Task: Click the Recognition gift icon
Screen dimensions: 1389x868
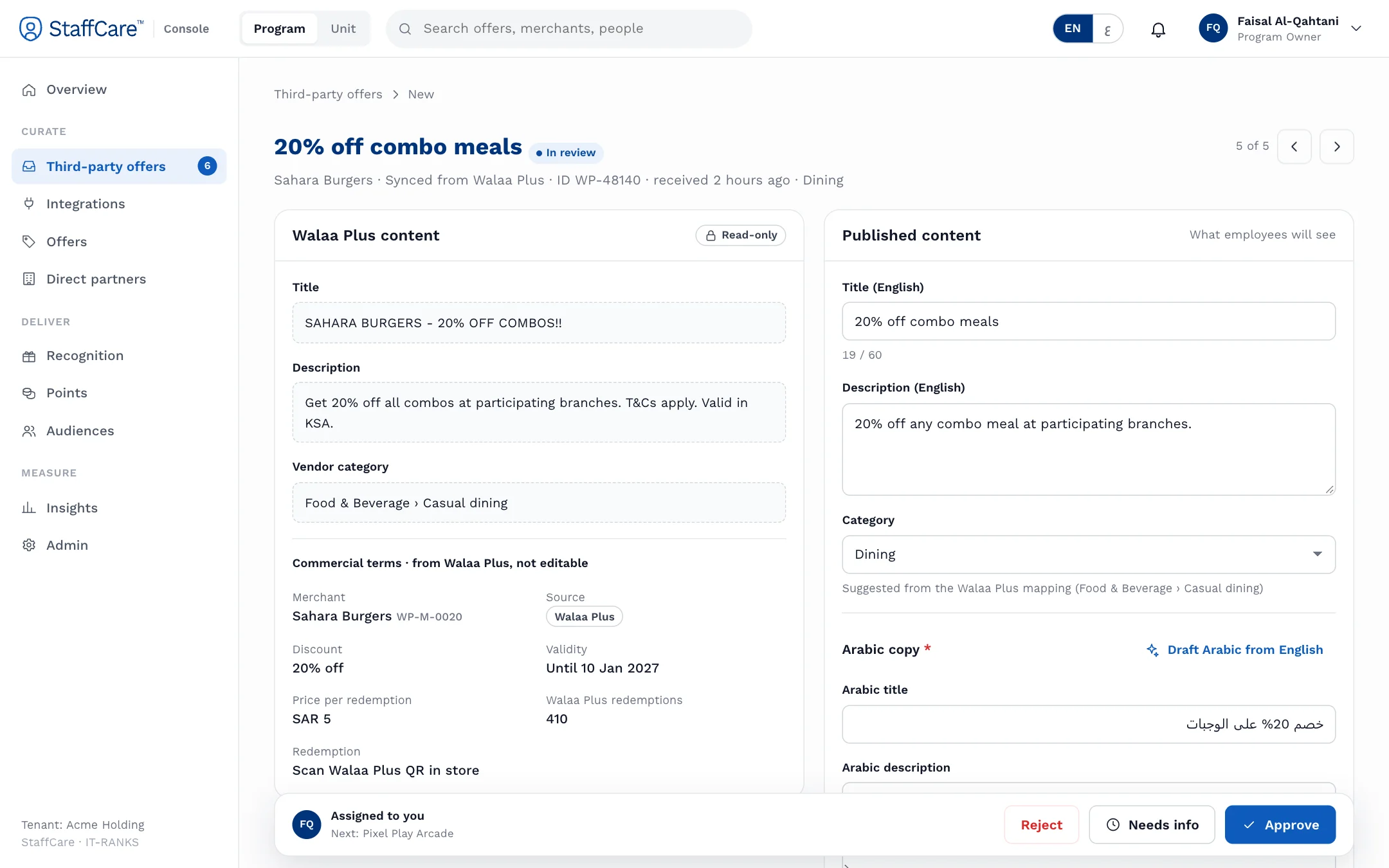Action: point(29,356)
